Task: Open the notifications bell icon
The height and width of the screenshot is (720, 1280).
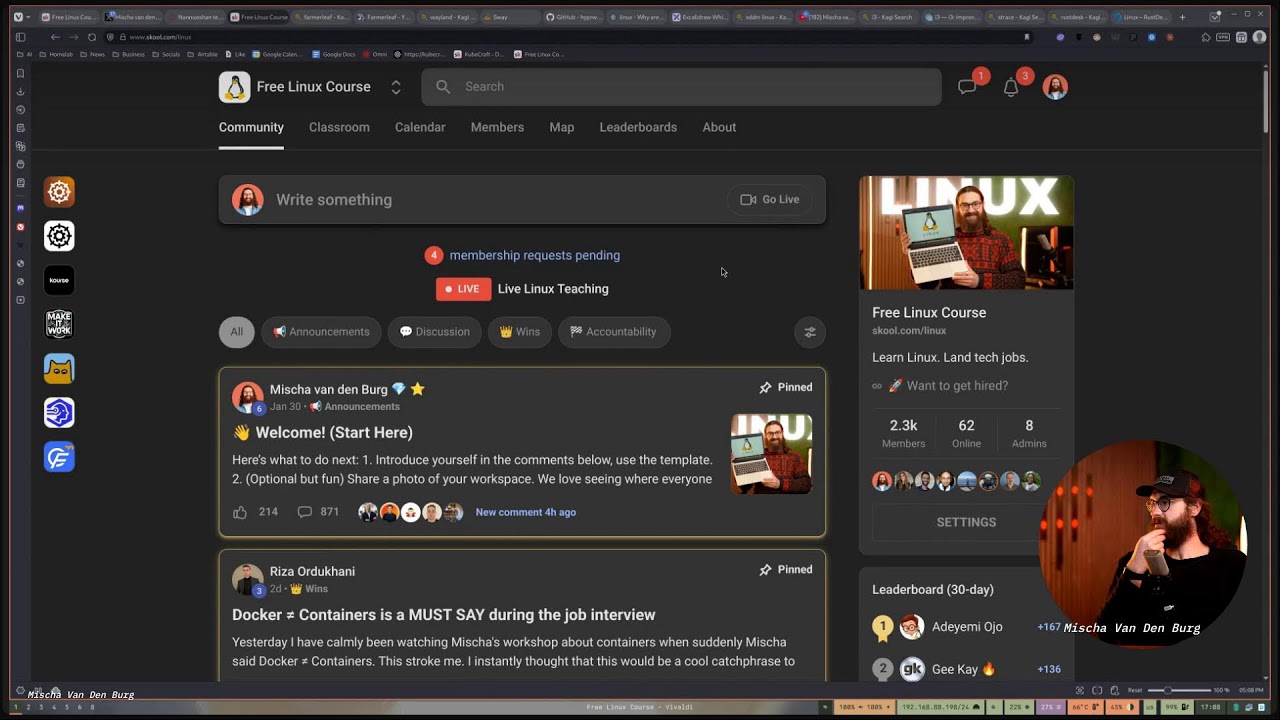Action: pyautogui.click(x=1011, y=87)
